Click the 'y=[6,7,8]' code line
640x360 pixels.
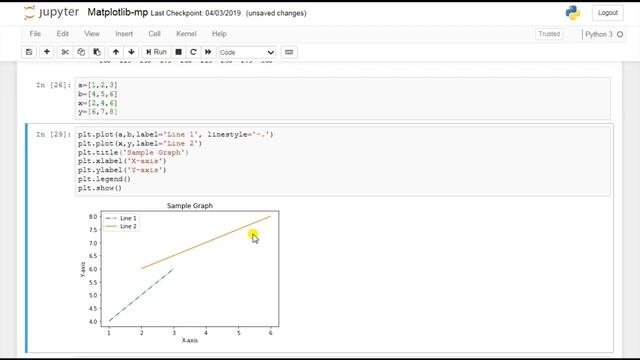[98, 111]
